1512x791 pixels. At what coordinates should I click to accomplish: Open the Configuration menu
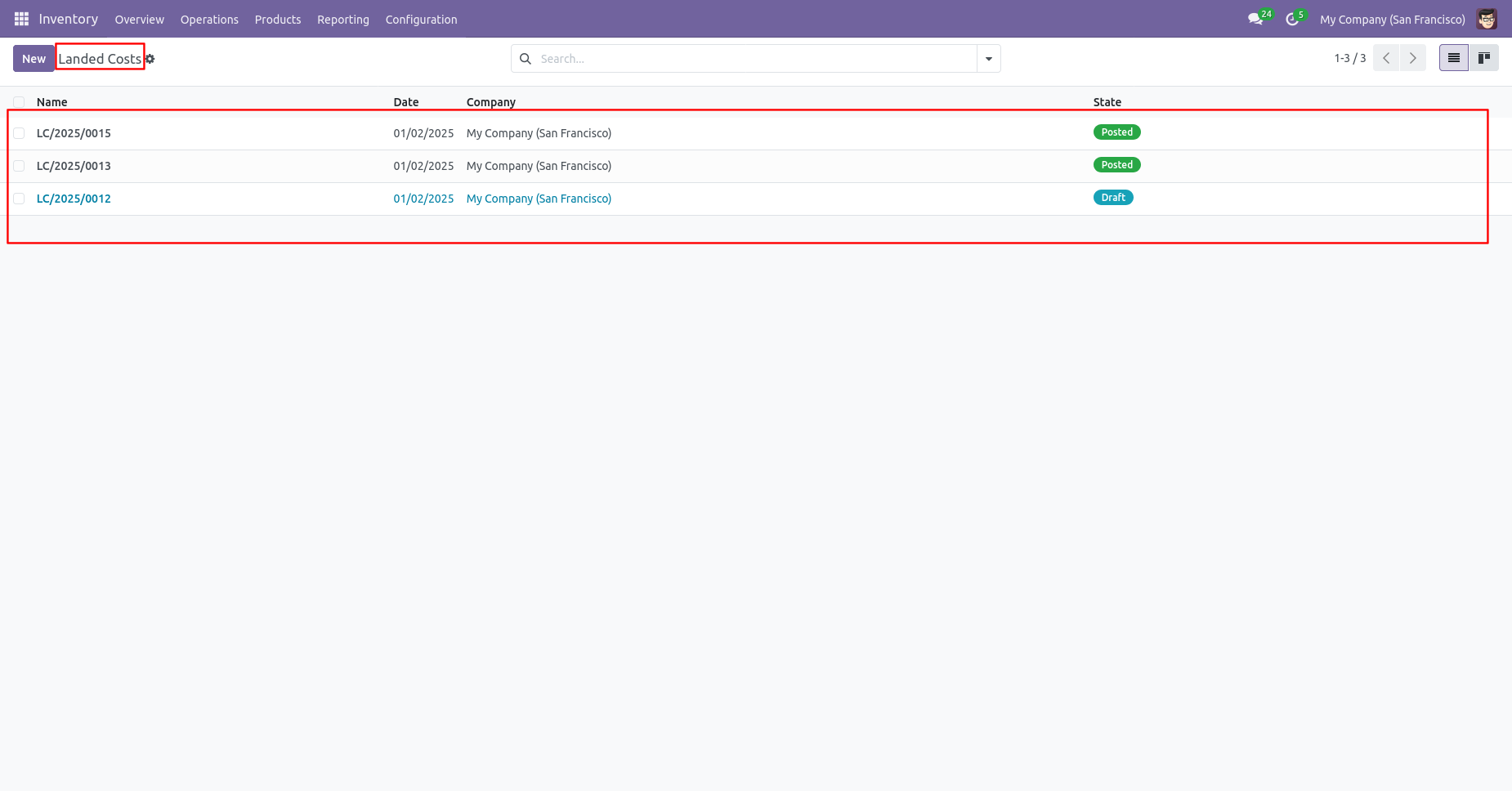[422, 20]
